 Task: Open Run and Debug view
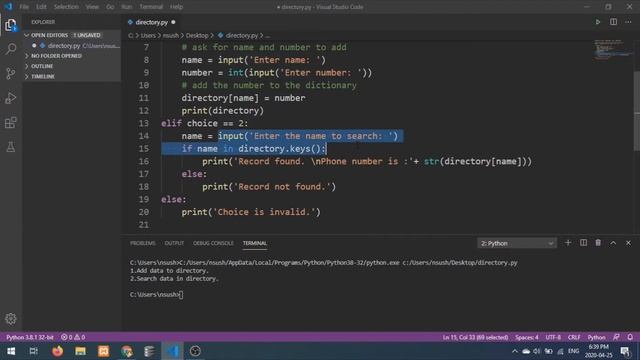coord(11,98)
